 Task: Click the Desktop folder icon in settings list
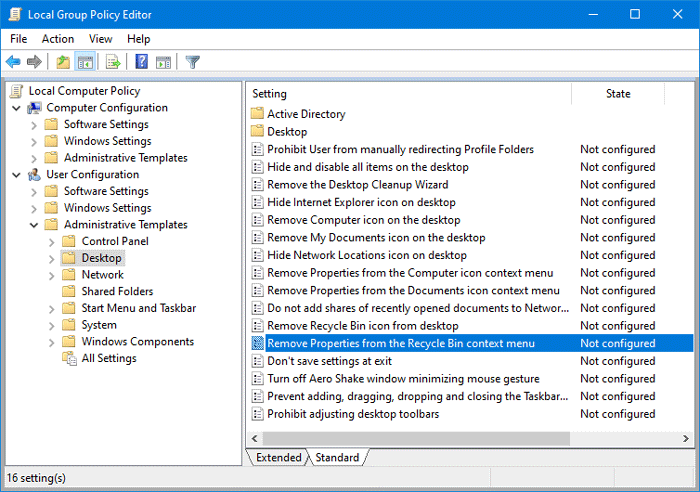tap(257, 131)
